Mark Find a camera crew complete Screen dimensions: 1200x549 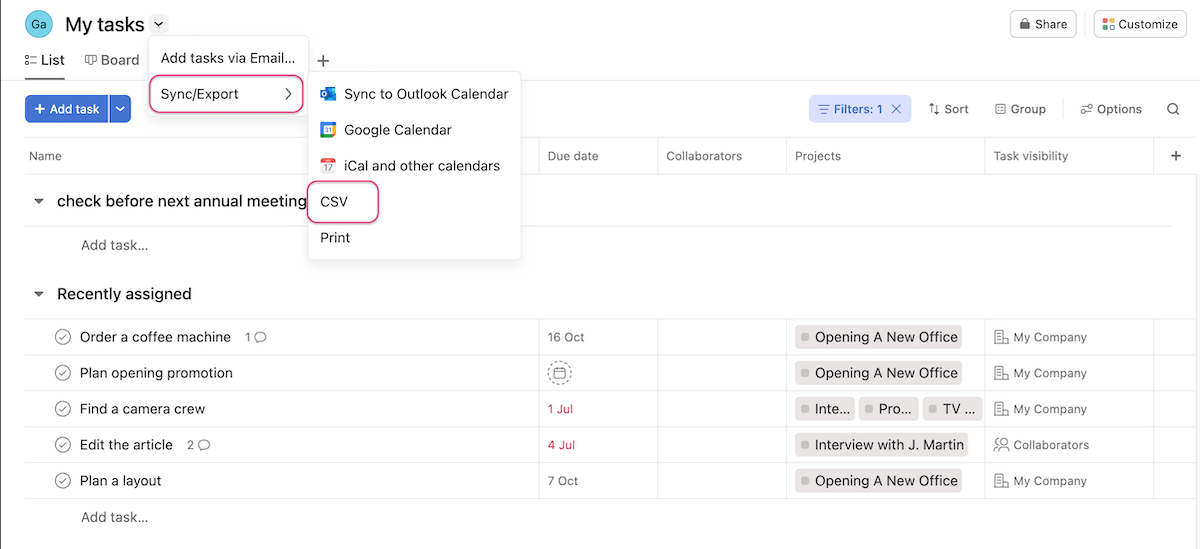[63, 409]
